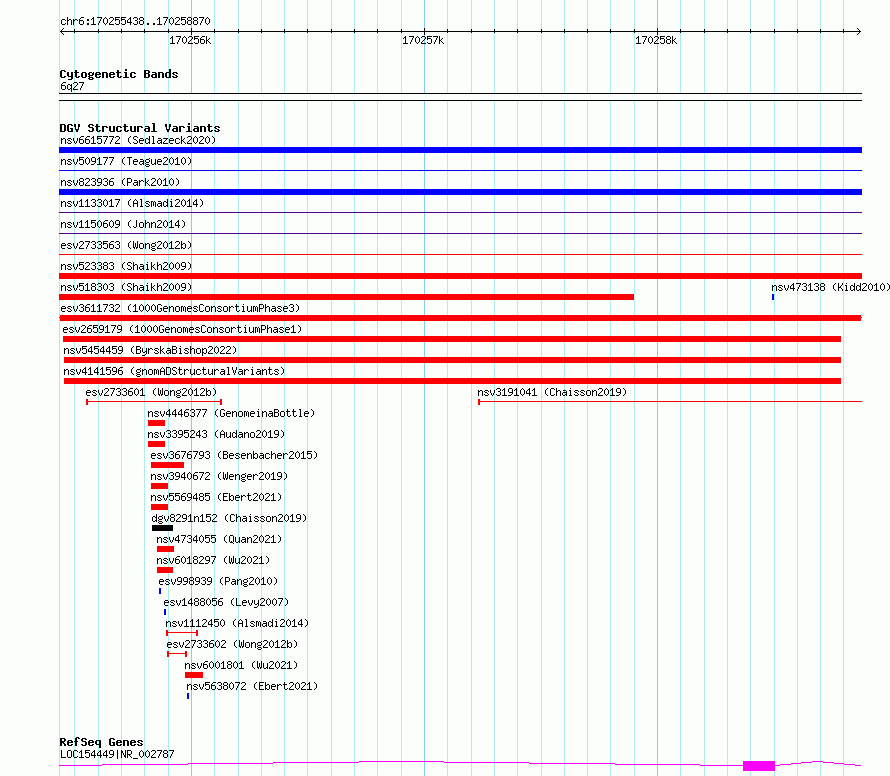
Task: Click the 170258k ruler tick label
Action: (x=656, y=40)
